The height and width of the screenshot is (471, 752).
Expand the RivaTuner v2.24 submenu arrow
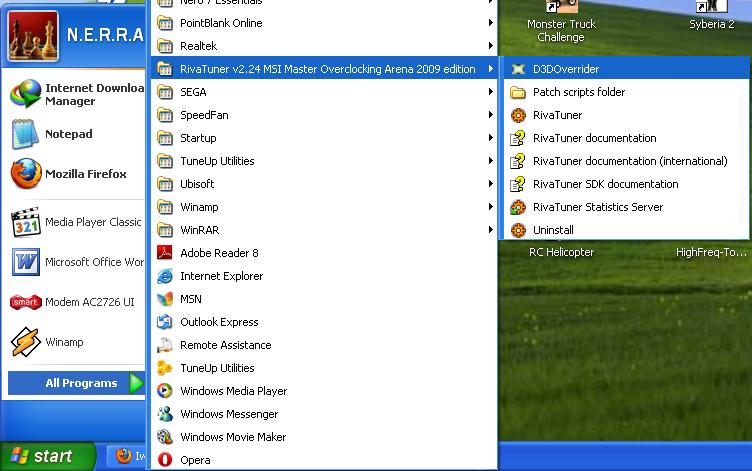(x=491, y=69)
